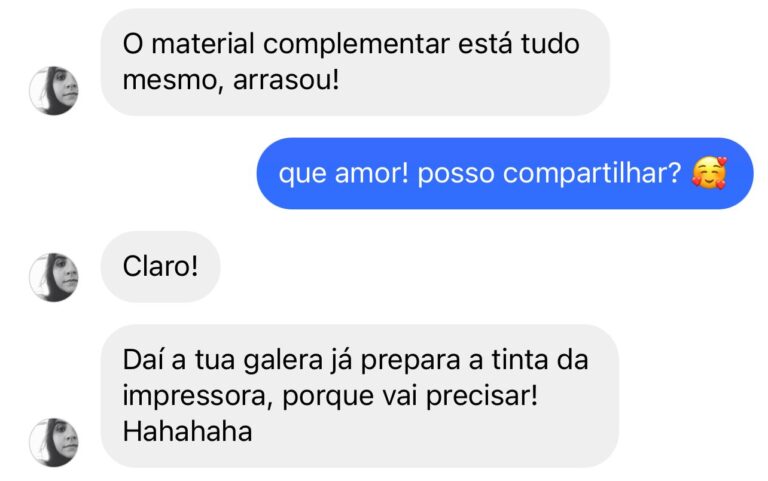Click the word 'compartilhar?' in the blue bubble
The height and width of the screenshot is (481, 768).
[592, 174]
